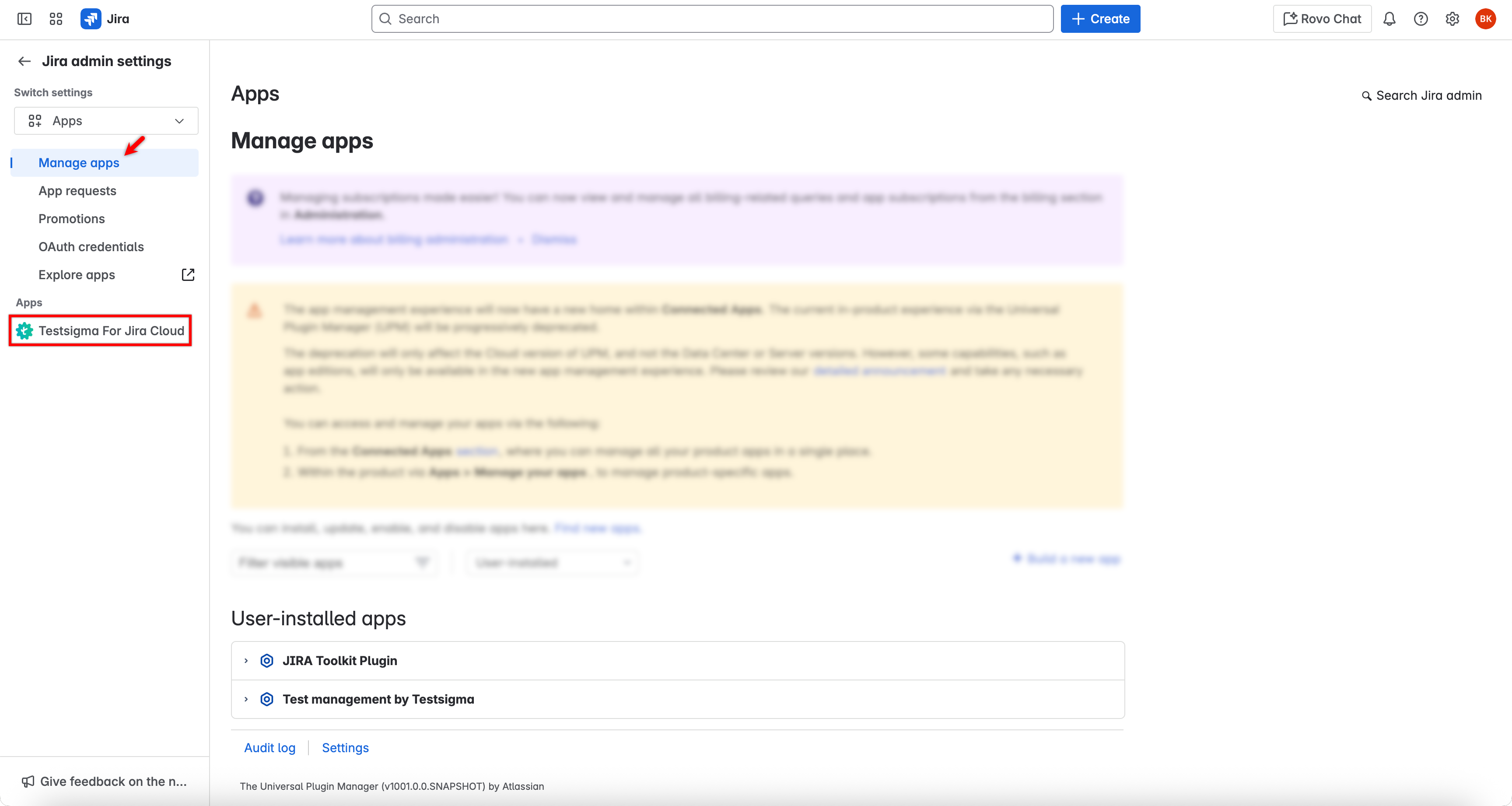Open the Audit log
1512x806 pixels.
tap(269, 748)
